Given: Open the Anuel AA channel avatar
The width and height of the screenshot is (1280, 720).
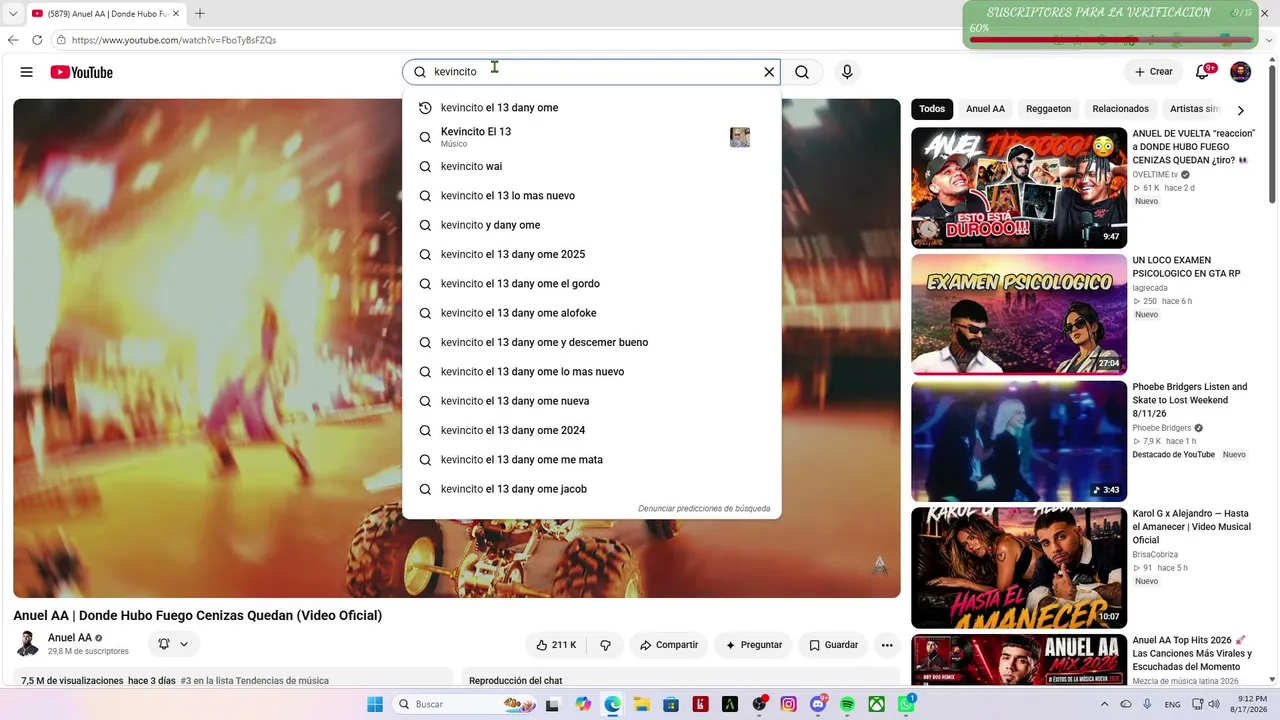Looking at the screenshot, I should click(28, 644).
